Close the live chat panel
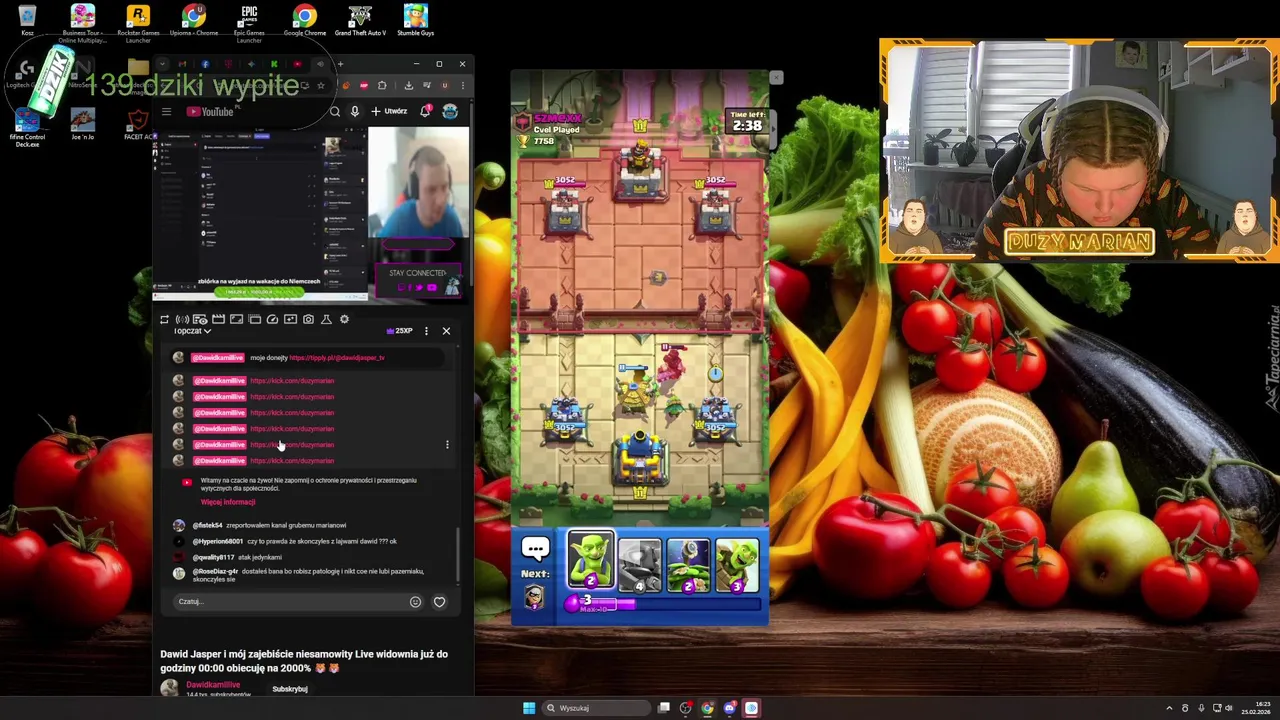Screen dimensions: 1280x720 coord(446,331)
